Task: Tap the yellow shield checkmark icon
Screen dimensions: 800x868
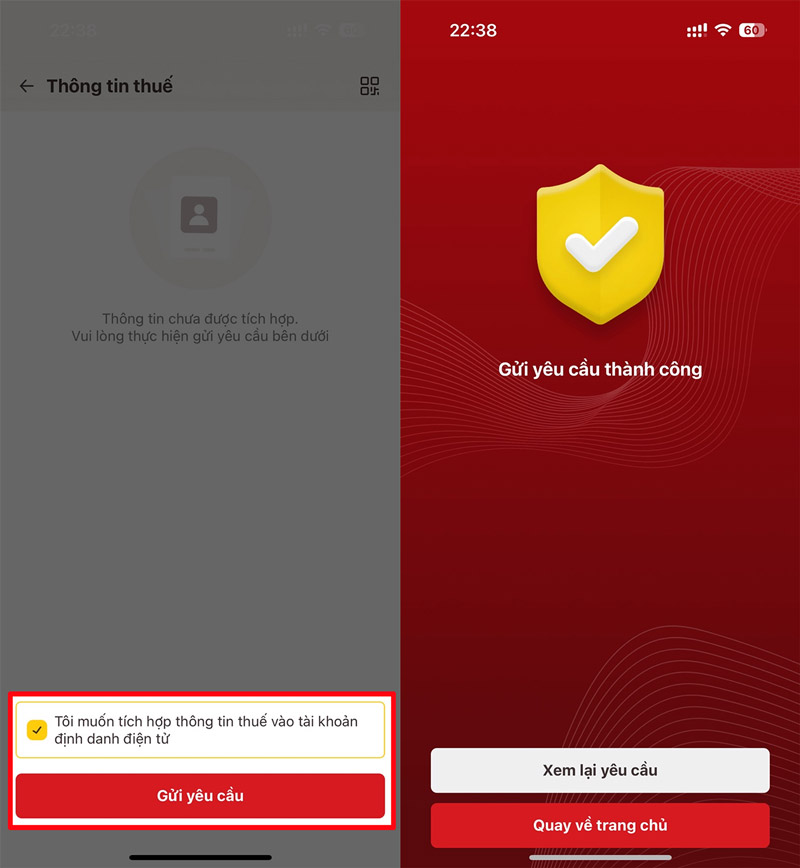Action: 600,244
